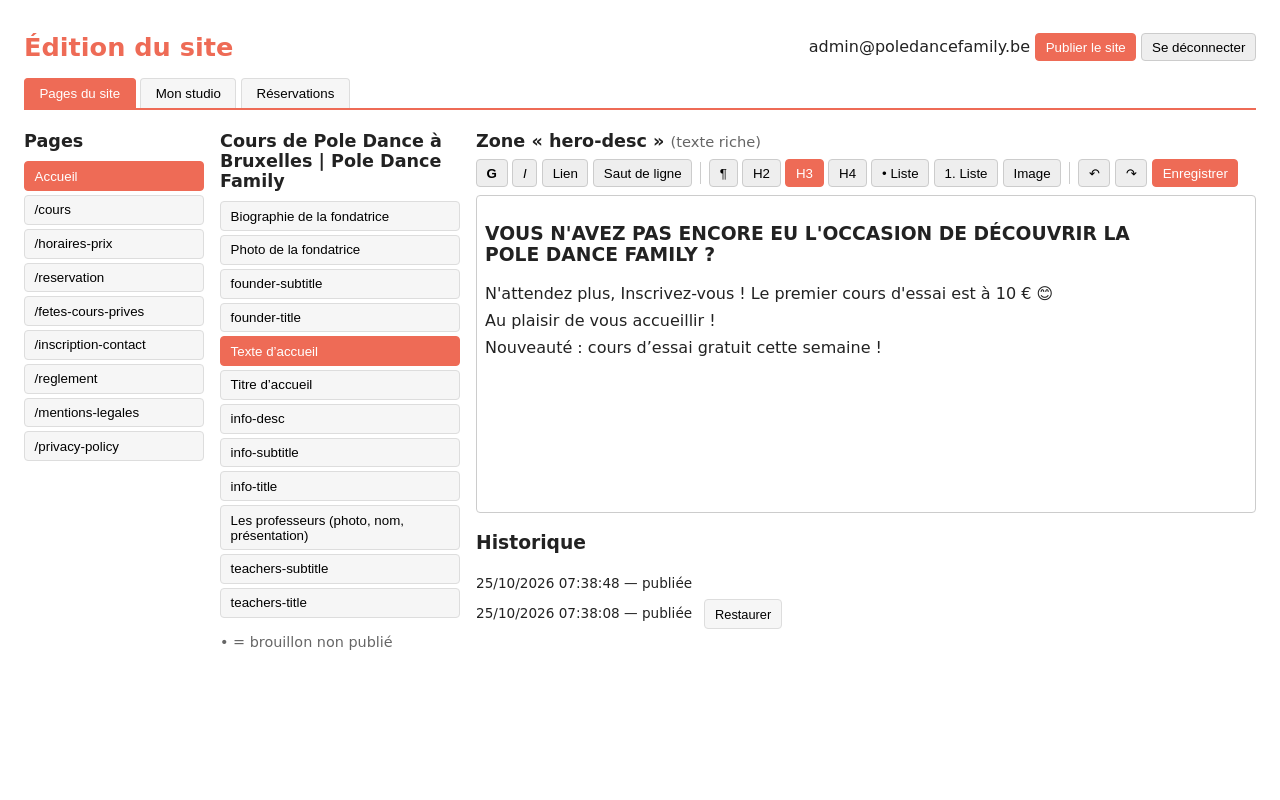1280x800 pixels.
Task: Open the /inscription-contact page
Action: coord(114,345)
